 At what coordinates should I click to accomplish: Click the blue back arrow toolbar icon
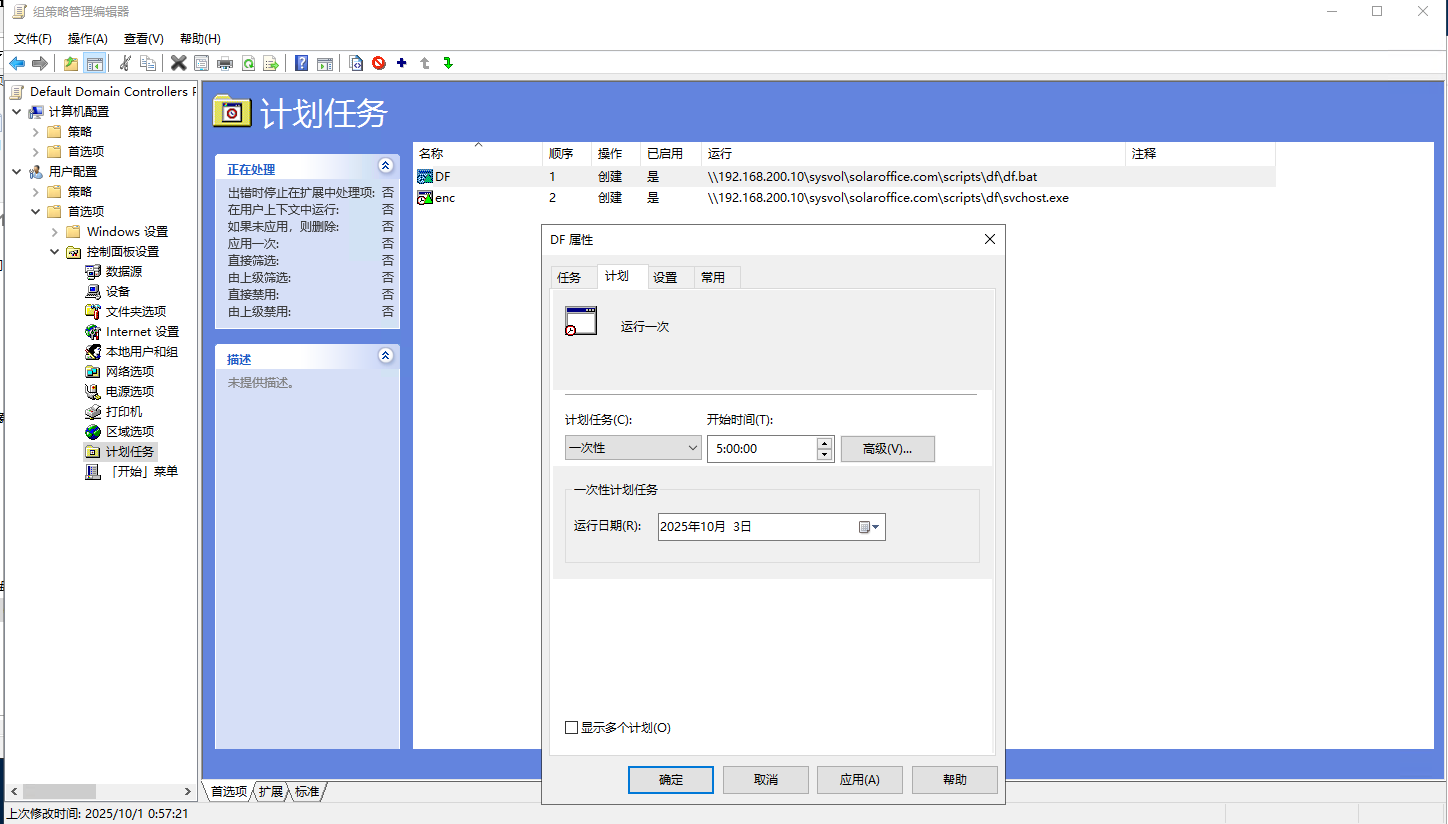pyautogui.click(x=17, y=63)
